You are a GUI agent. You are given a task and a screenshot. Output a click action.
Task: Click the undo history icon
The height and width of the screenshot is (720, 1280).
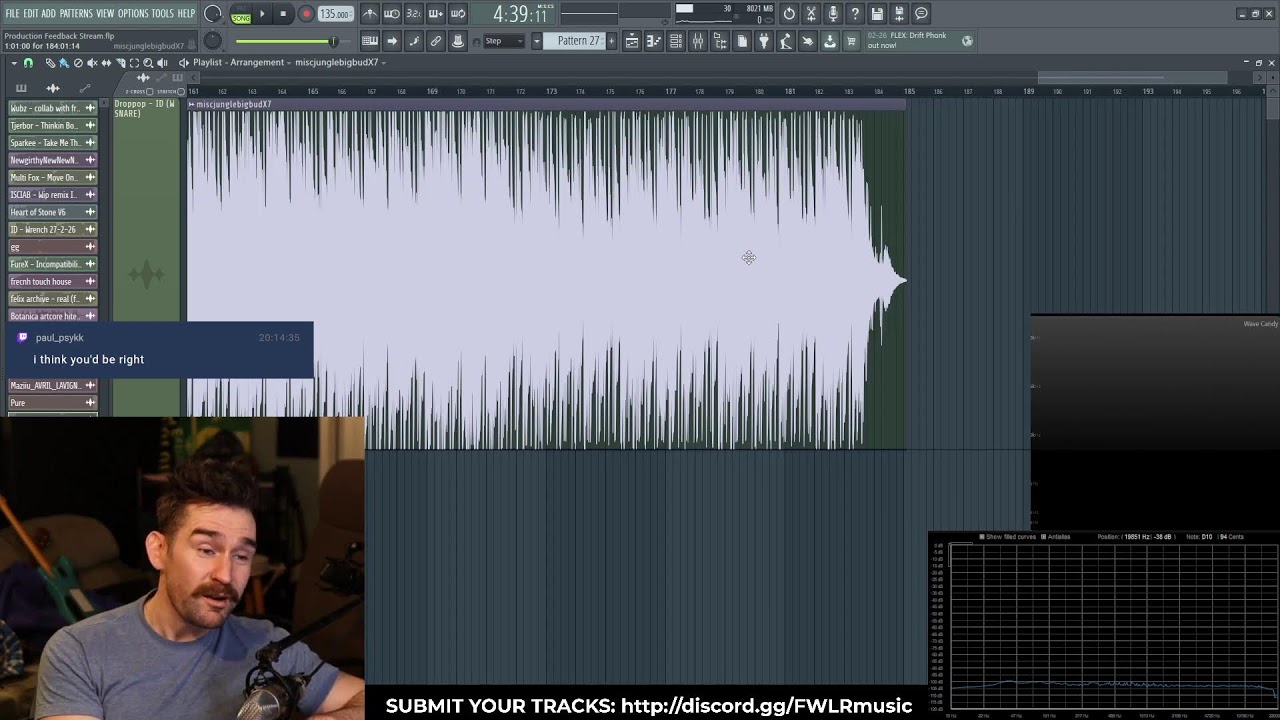coord(789,14)
